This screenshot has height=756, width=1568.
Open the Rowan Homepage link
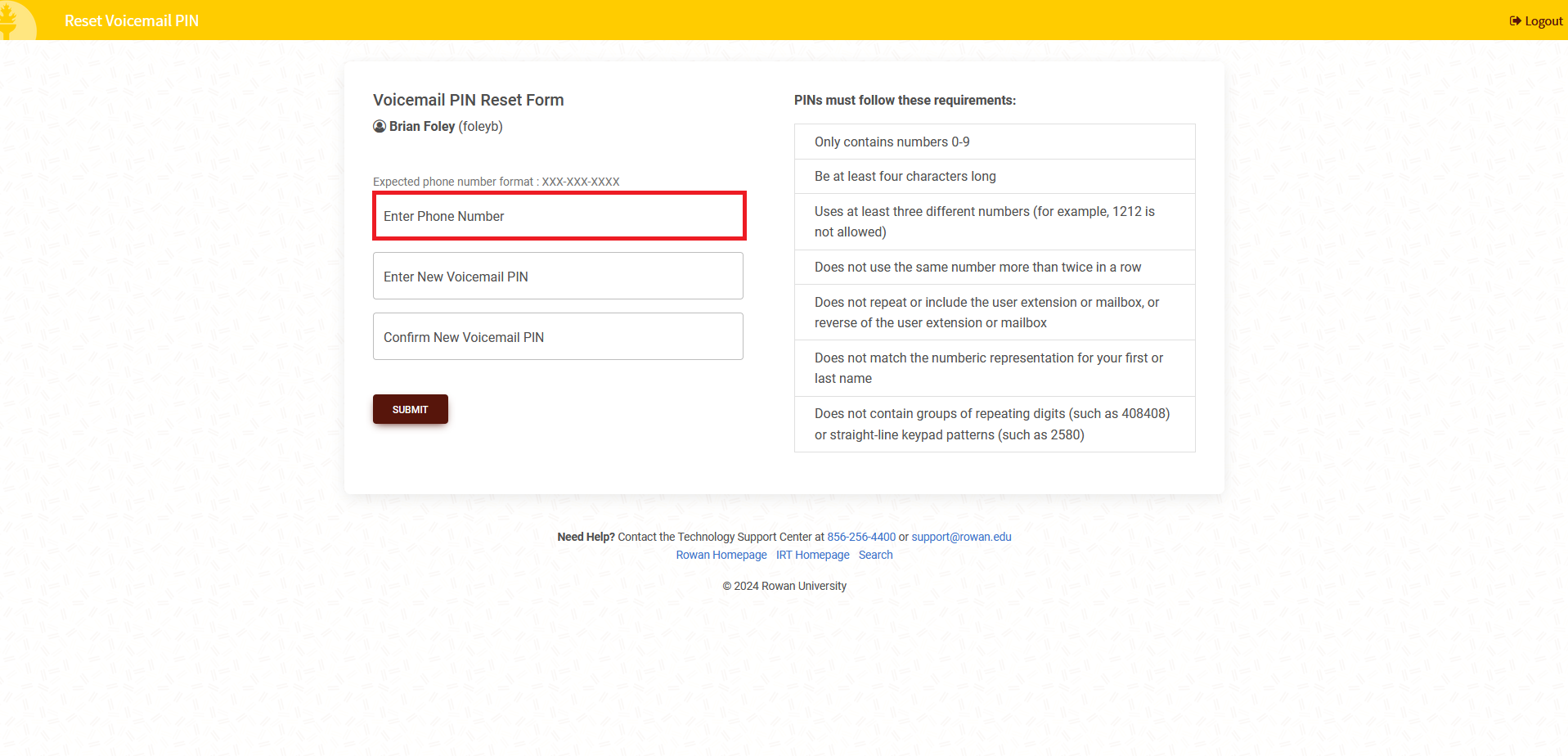coord(721,555)
